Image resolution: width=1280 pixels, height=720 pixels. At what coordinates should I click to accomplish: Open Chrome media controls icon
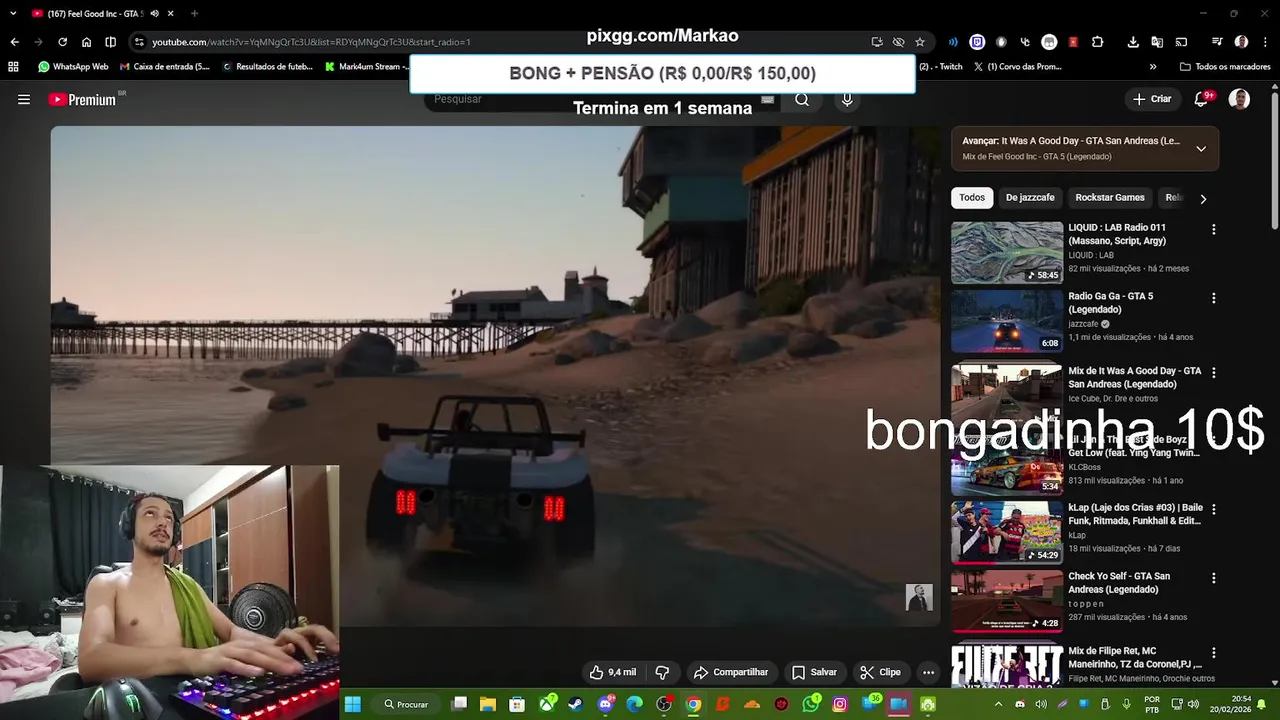(x=1217, y=42)
